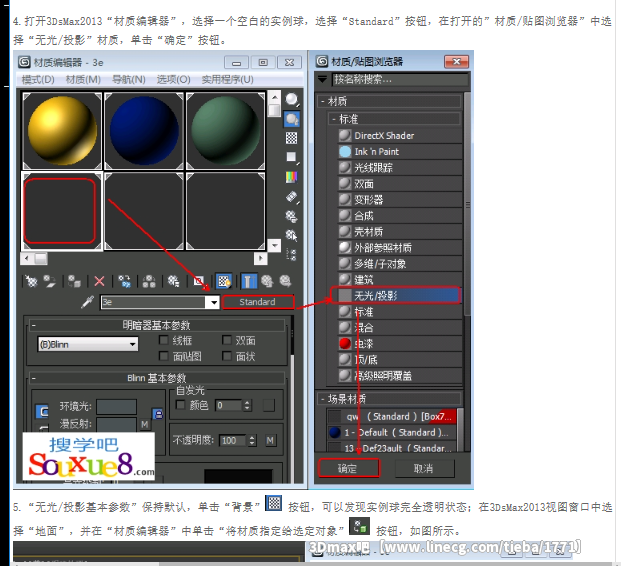The image size is (621, 566).
Task: Enable the 双面 checkbox
Action: pos(227,340)
